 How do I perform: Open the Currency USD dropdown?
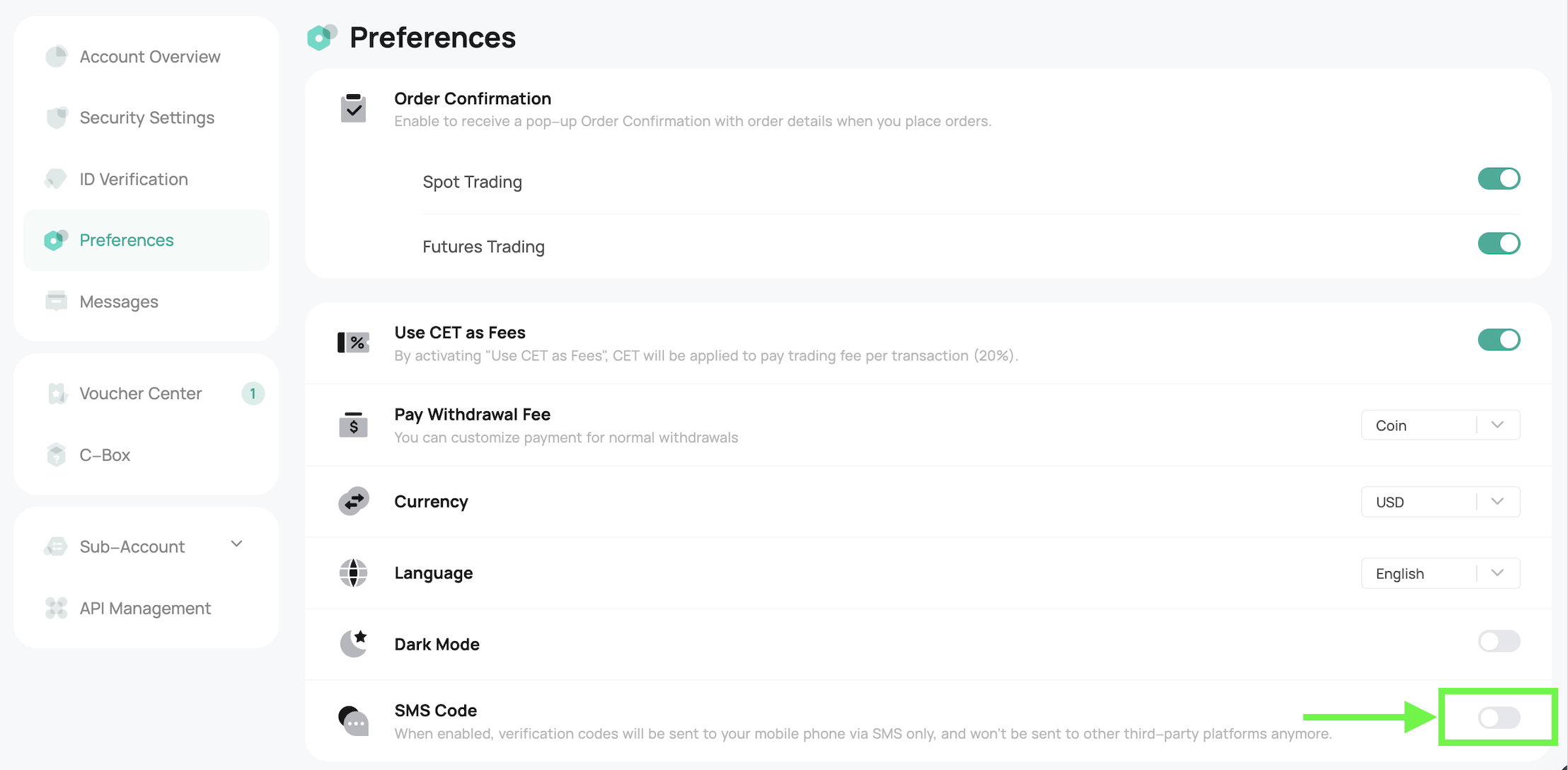(1440, 502)
